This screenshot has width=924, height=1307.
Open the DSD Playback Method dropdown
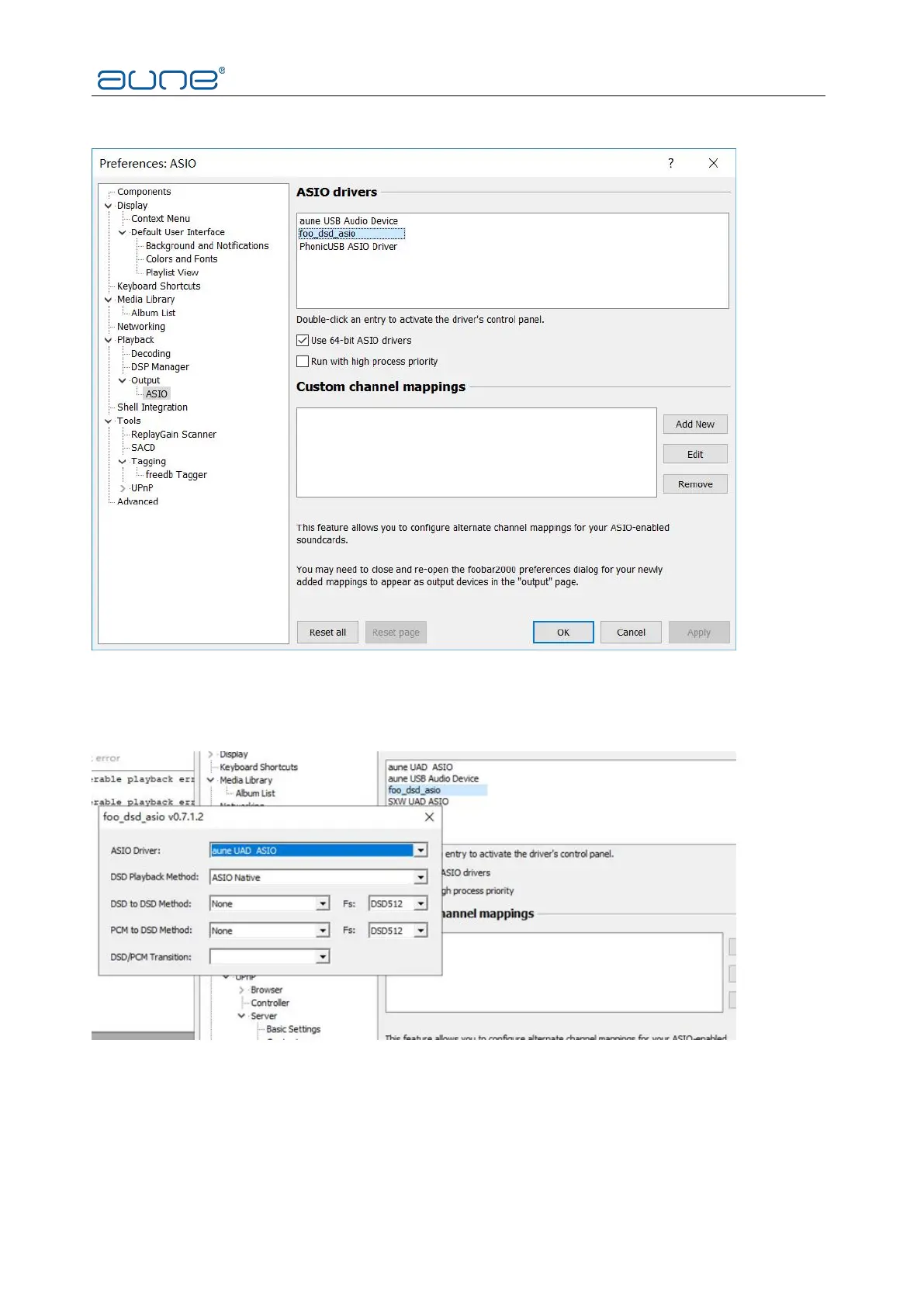coord(420,877)
